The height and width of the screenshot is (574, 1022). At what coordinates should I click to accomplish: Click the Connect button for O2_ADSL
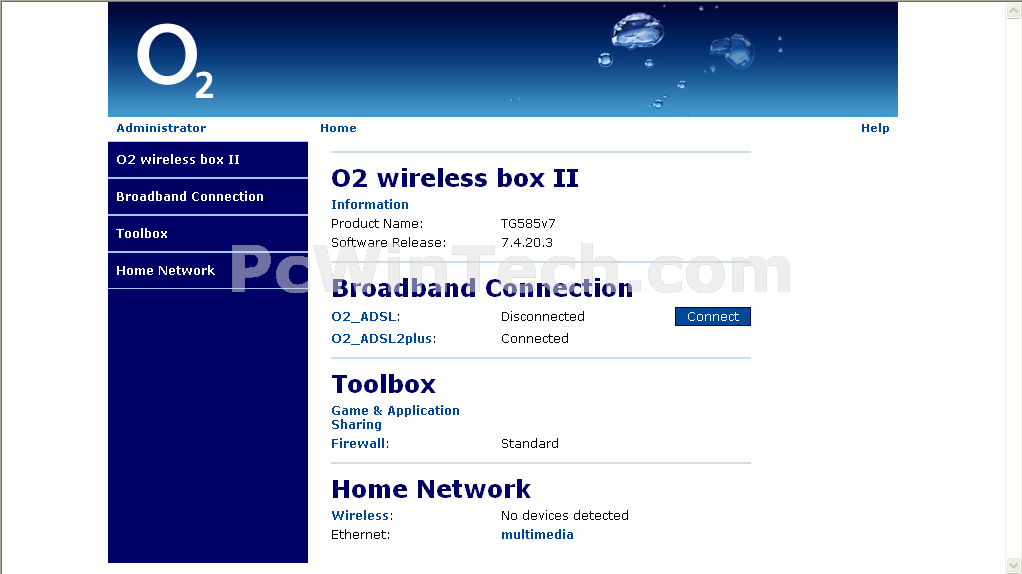pyautogui.click(x=712, y=317)
